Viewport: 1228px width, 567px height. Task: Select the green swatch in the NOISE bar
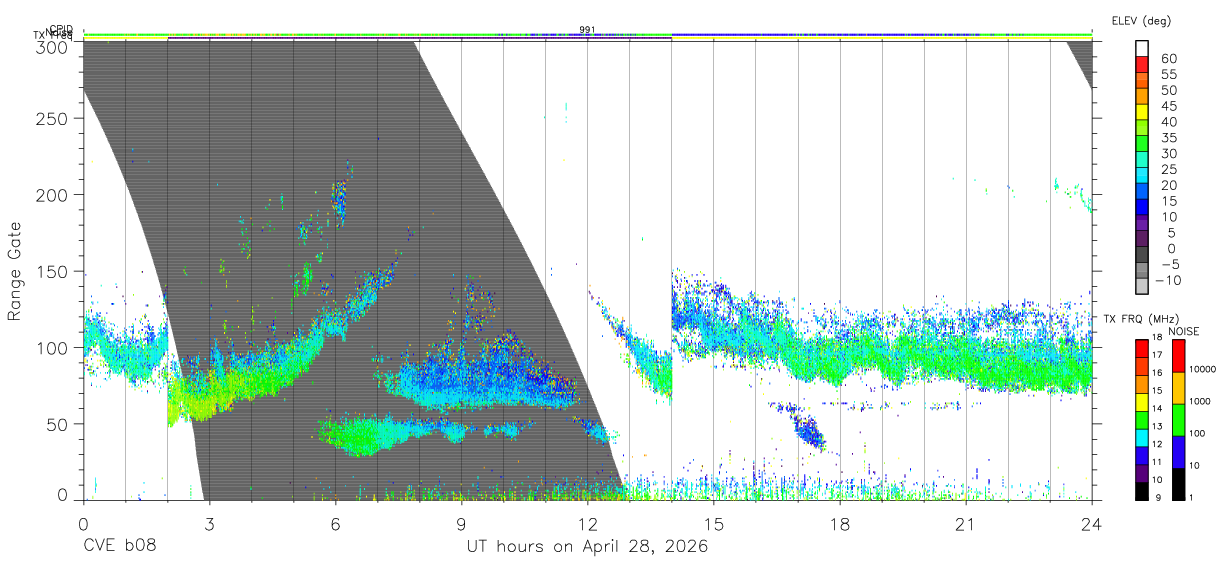pyautogui.click(x=1180, y=420)
